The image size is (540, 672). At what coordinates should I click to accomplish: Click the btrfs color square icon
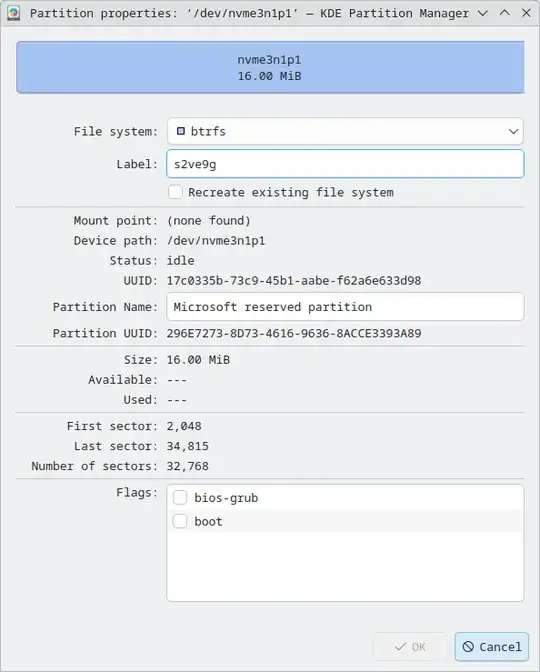(181, 131)
